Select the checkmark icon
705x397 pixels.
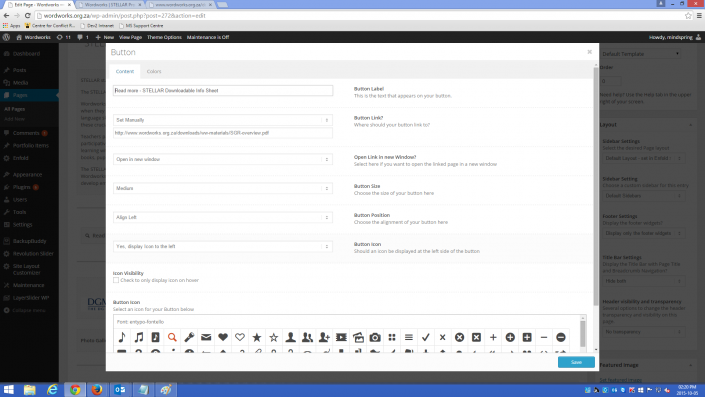[426, 337]
